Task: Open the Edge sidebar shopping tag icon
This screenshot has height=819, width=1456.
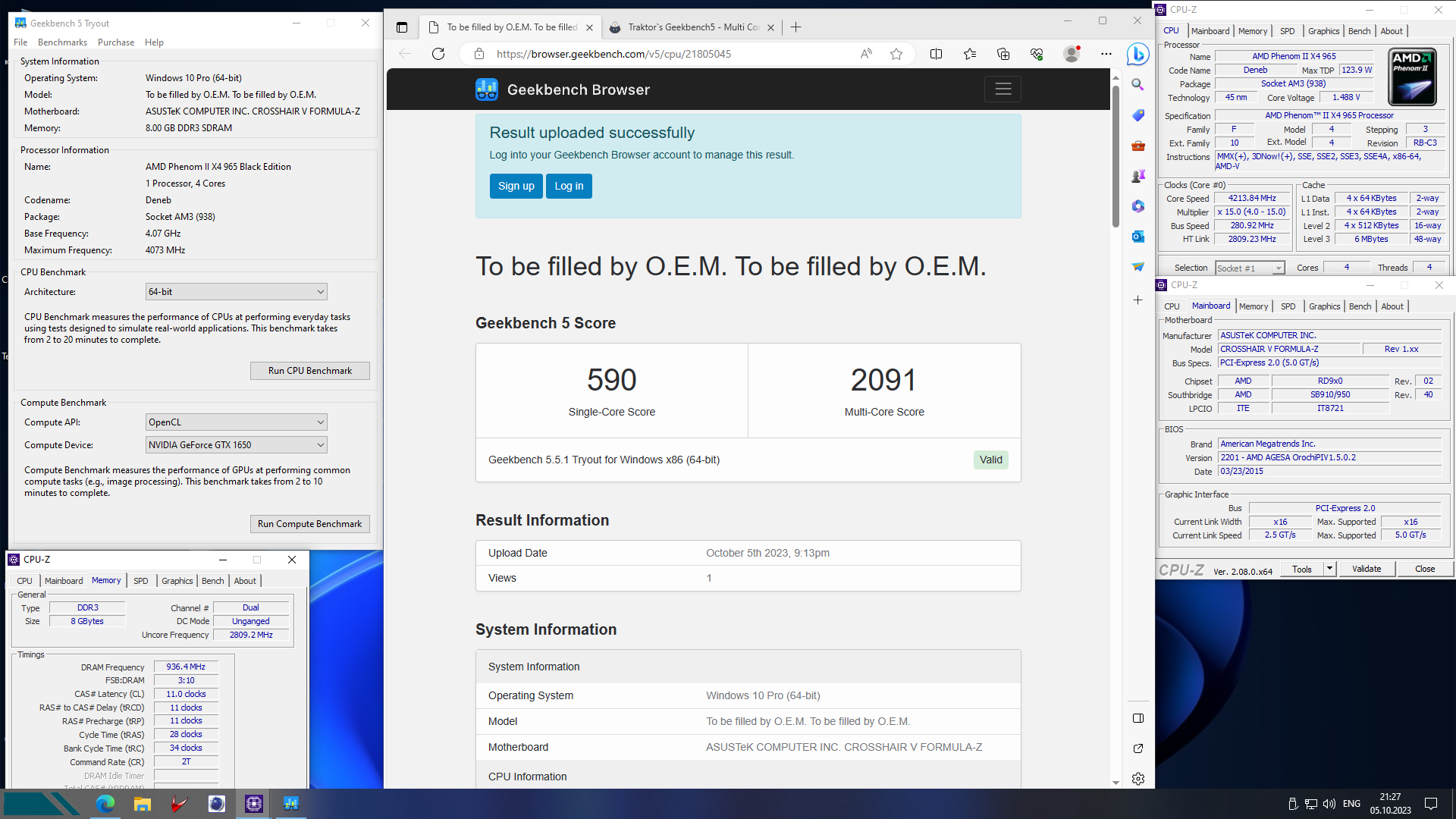Action: pos(1137,115)
